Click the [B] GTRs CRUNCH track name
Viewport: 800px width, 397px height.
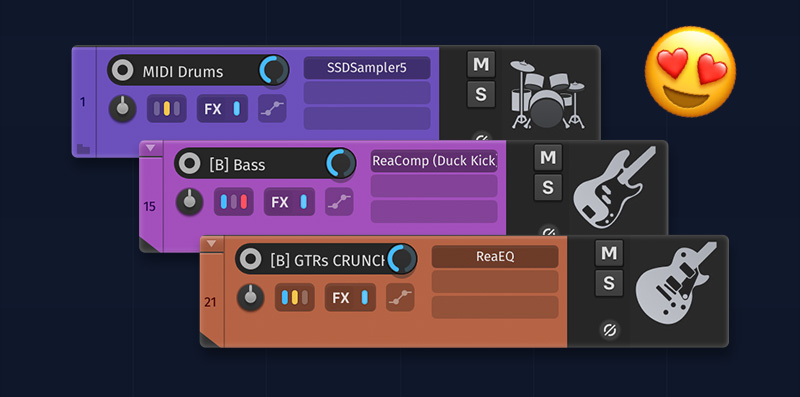328,260
